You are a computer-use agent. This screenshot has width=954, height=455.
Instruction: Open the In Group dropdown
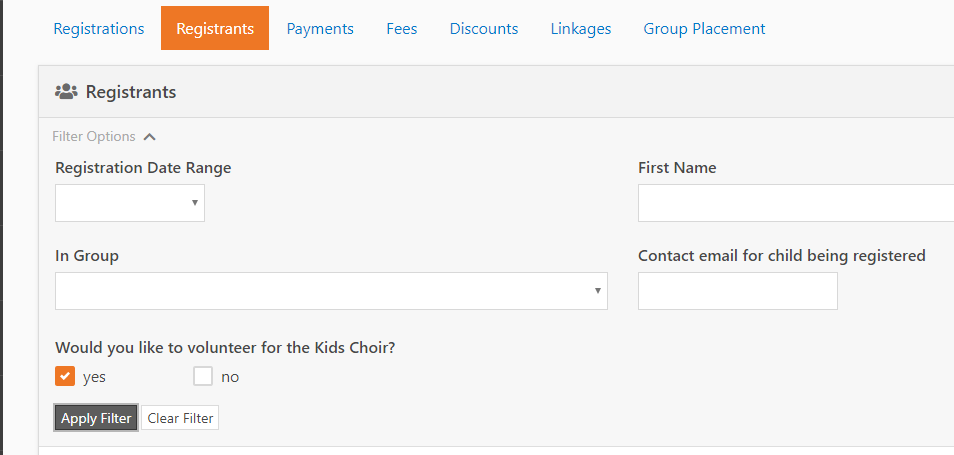[331, 291]
